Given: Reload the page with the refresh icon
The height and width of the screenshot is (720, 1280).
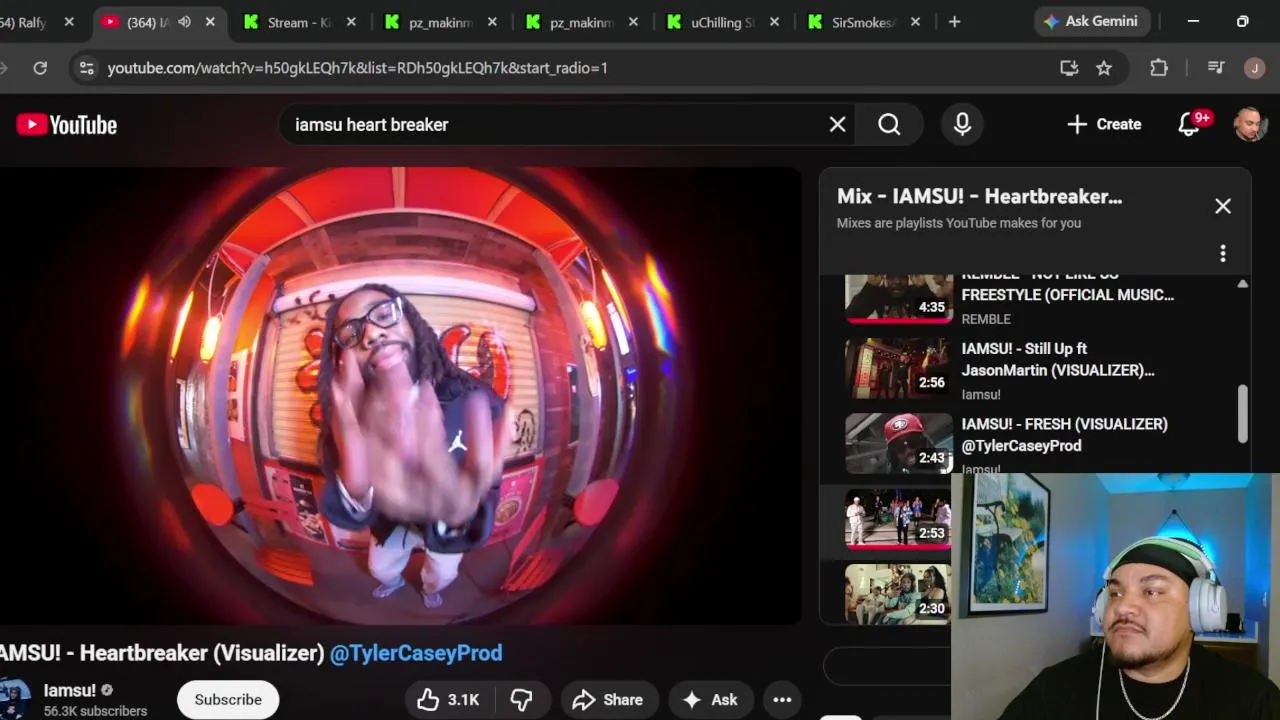Looking at the screenshot, I should point(40,68).
